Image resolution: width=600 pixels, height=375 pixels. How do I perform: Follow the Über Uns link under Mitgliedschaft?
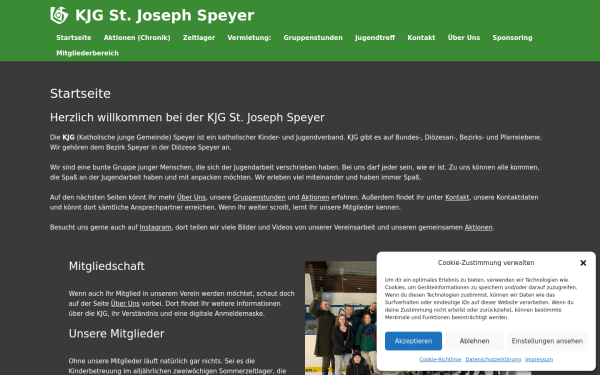coord(125,303)
